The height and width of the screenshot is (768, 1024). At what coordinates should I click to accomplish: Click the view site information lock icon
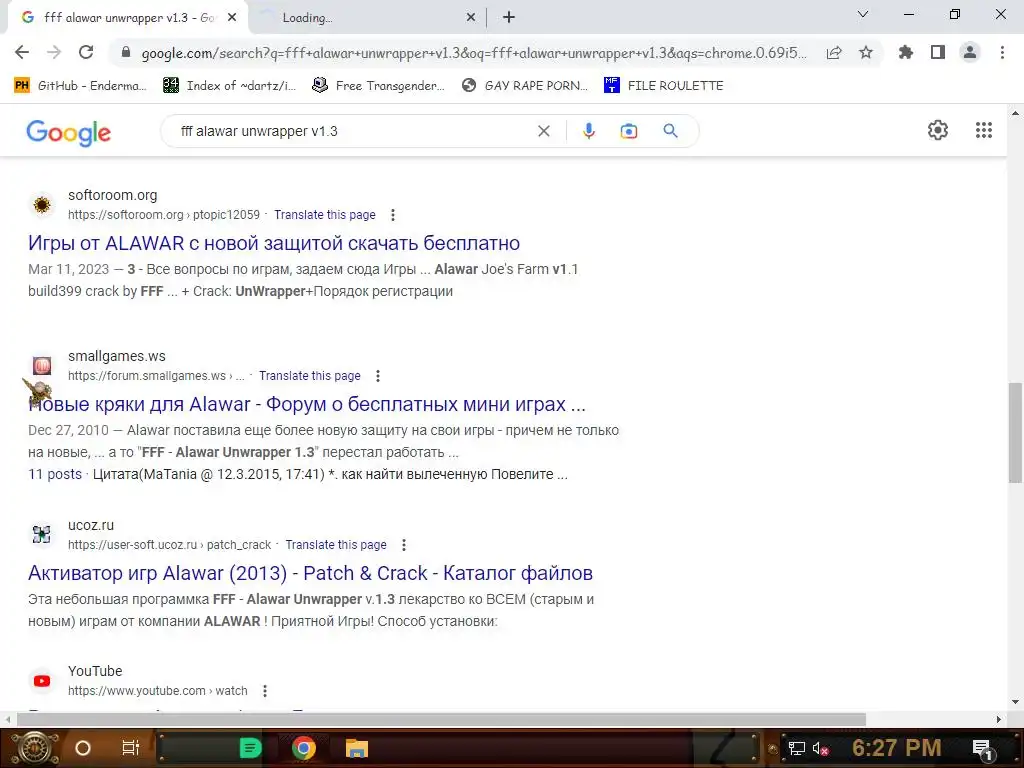tap(126, 53)
